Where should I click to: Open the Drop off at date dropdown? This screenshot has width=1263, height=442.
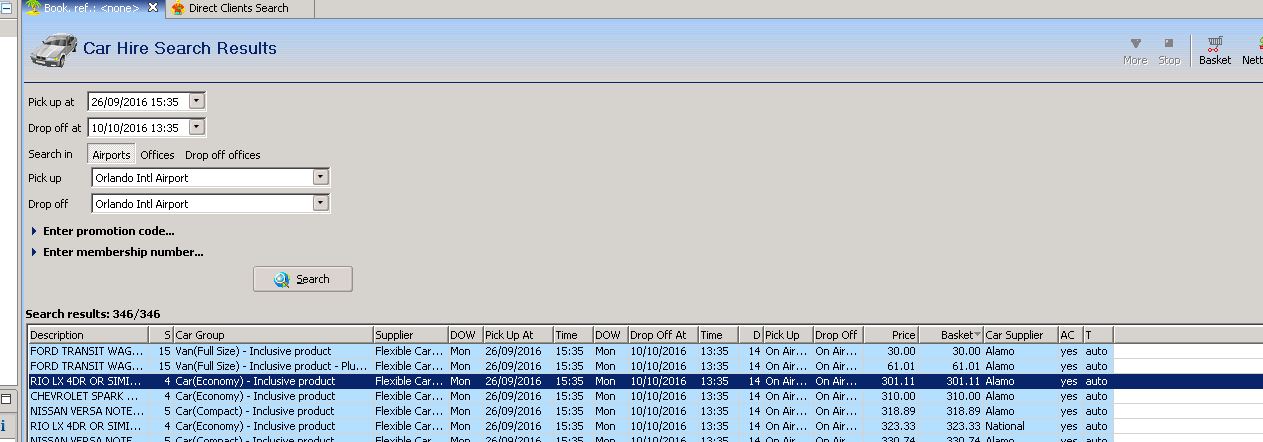(197, 127)
